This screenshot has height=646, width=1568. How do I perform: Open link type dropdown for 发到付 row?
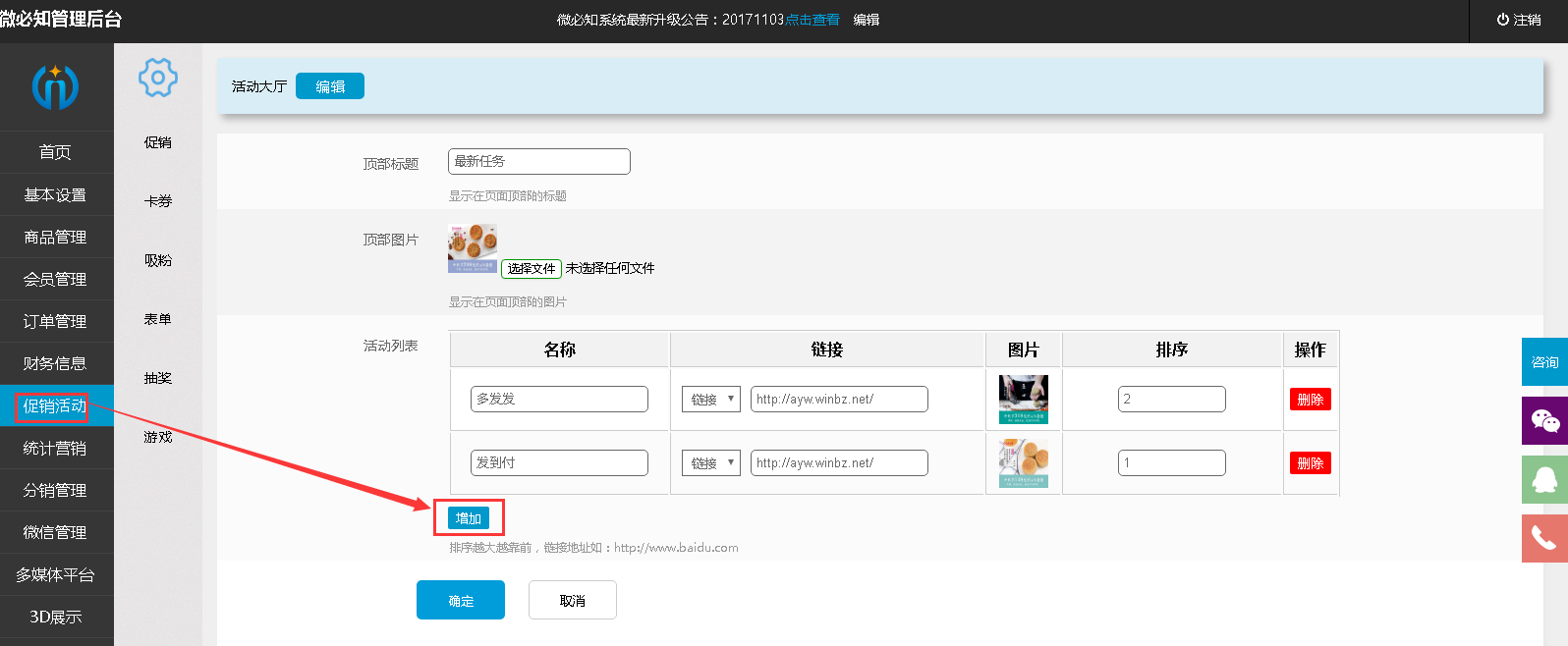click(x=710, y=463)
